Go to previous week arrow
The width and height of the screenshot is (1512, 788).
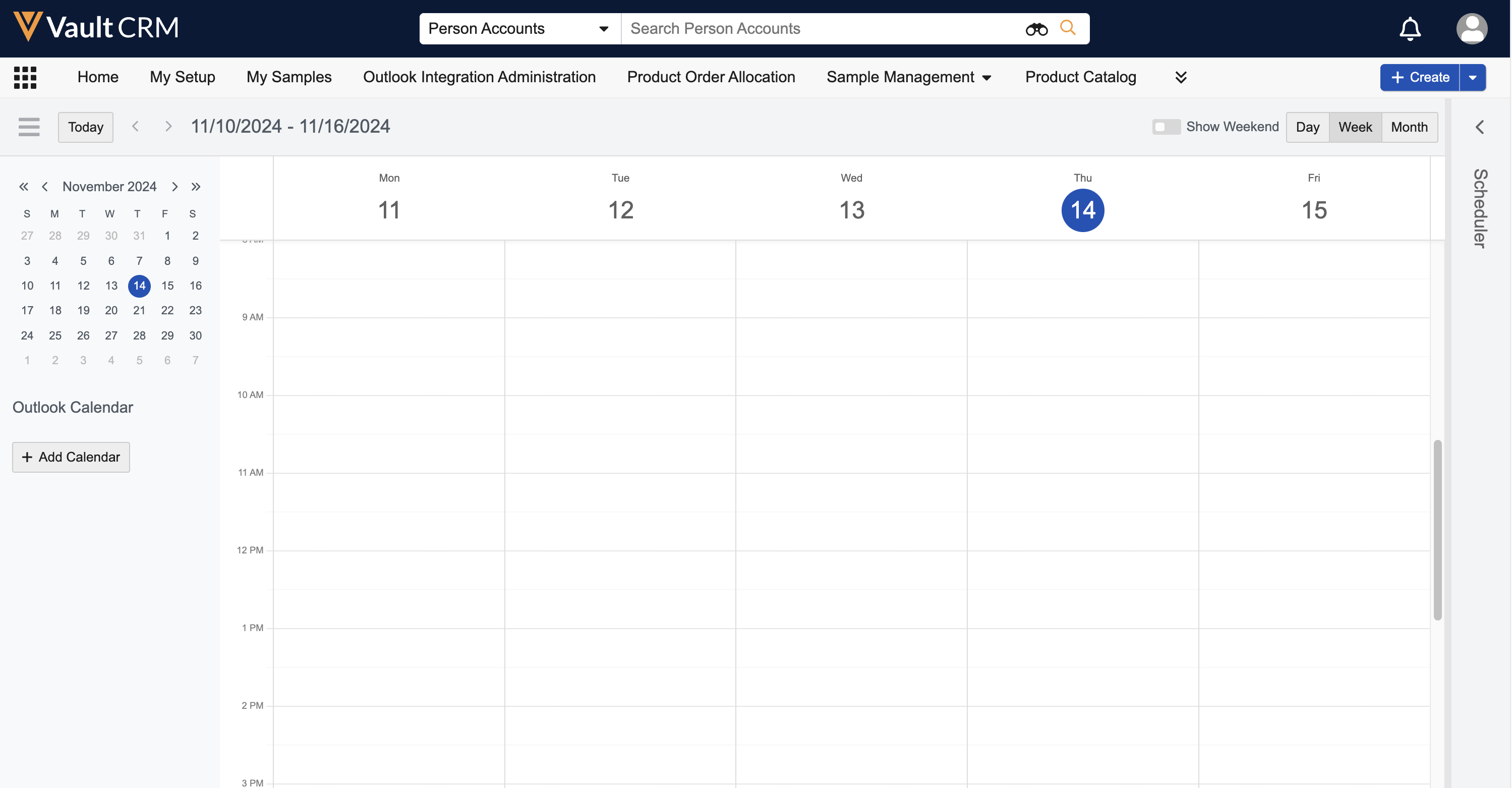pos(136,126)
